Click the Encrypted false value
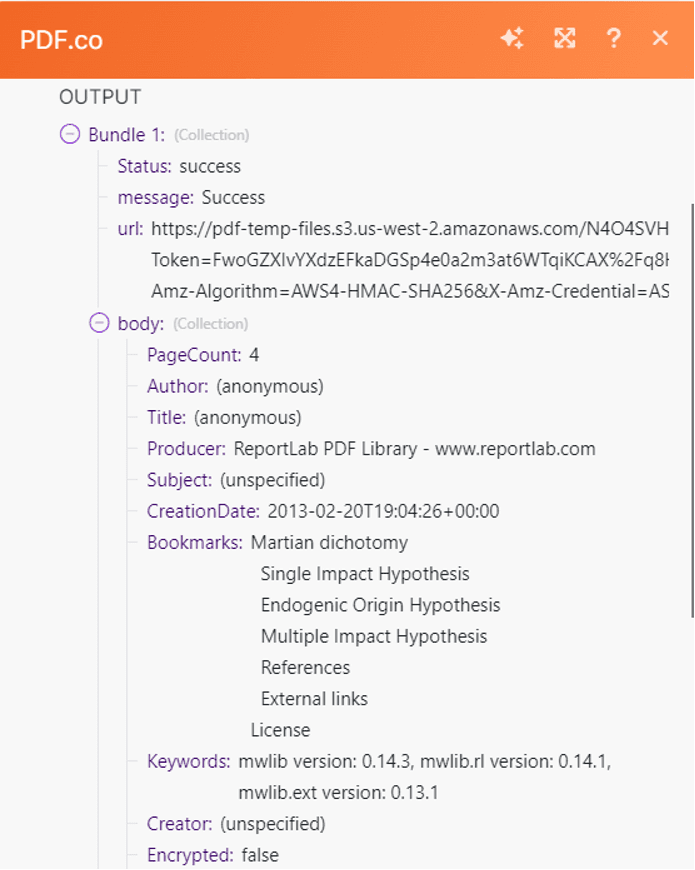Screen dimensions: 695x870 [260, 855]
